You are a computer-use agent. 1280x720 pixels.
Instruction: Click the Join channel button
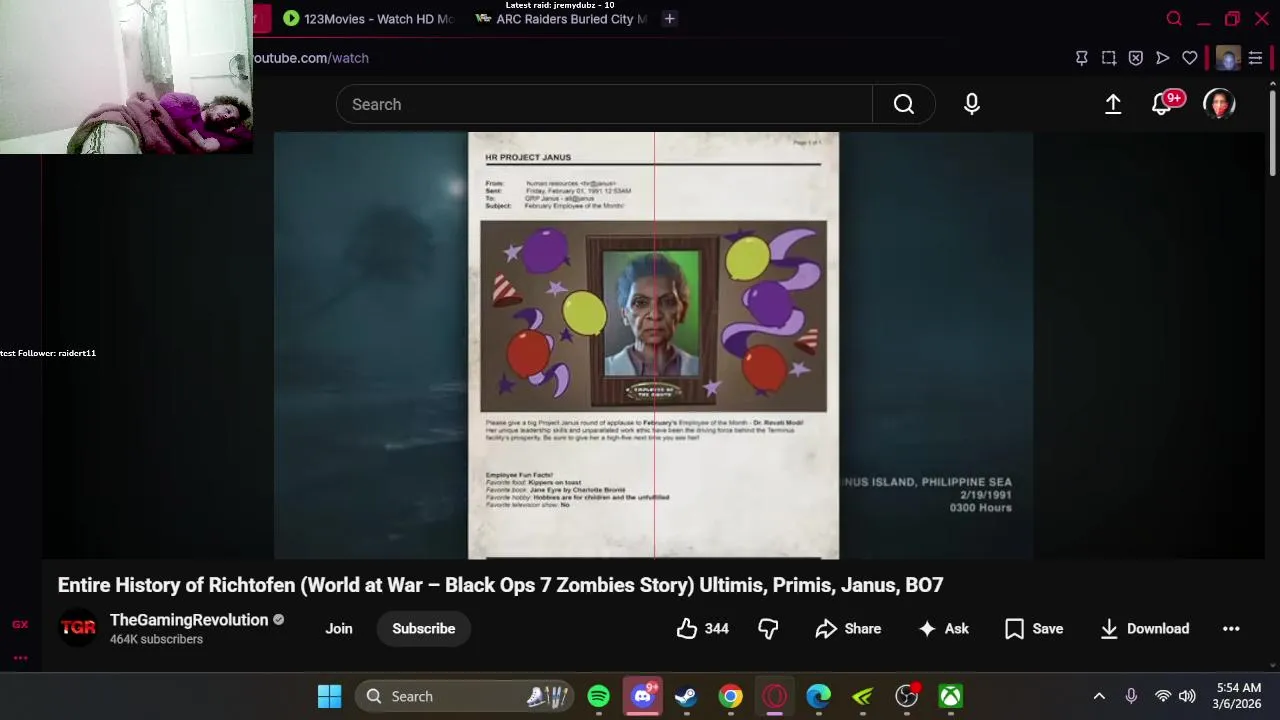tap(339, 628)
